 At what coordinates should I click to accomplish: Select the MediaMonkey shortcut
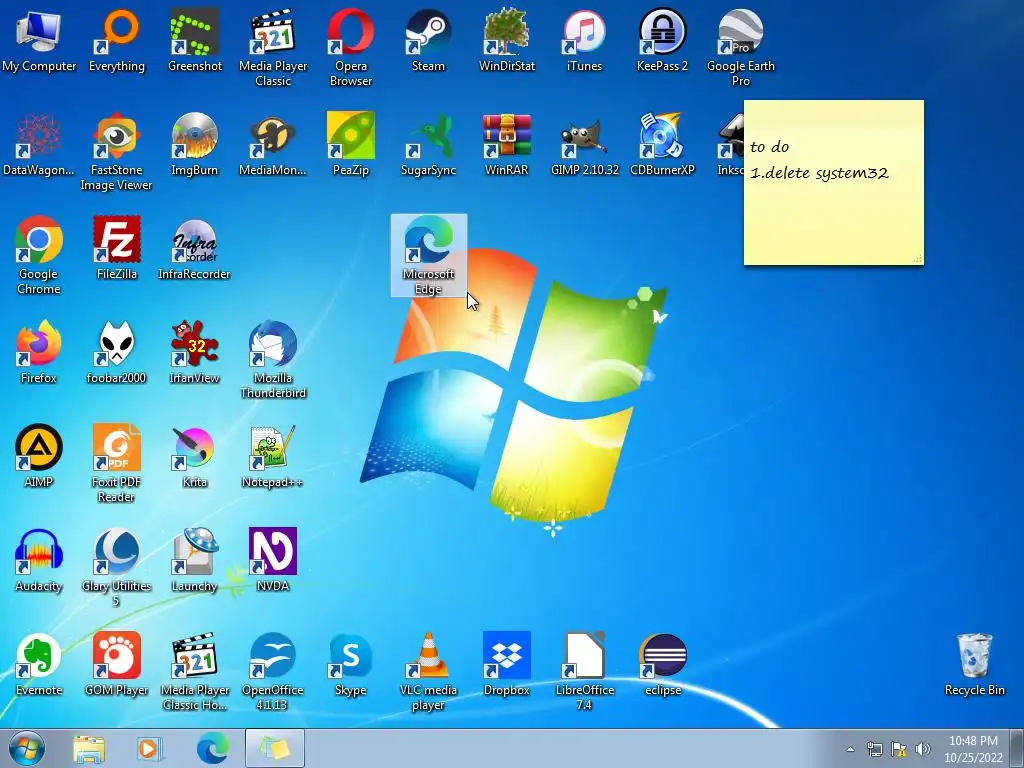pos(273,144)
